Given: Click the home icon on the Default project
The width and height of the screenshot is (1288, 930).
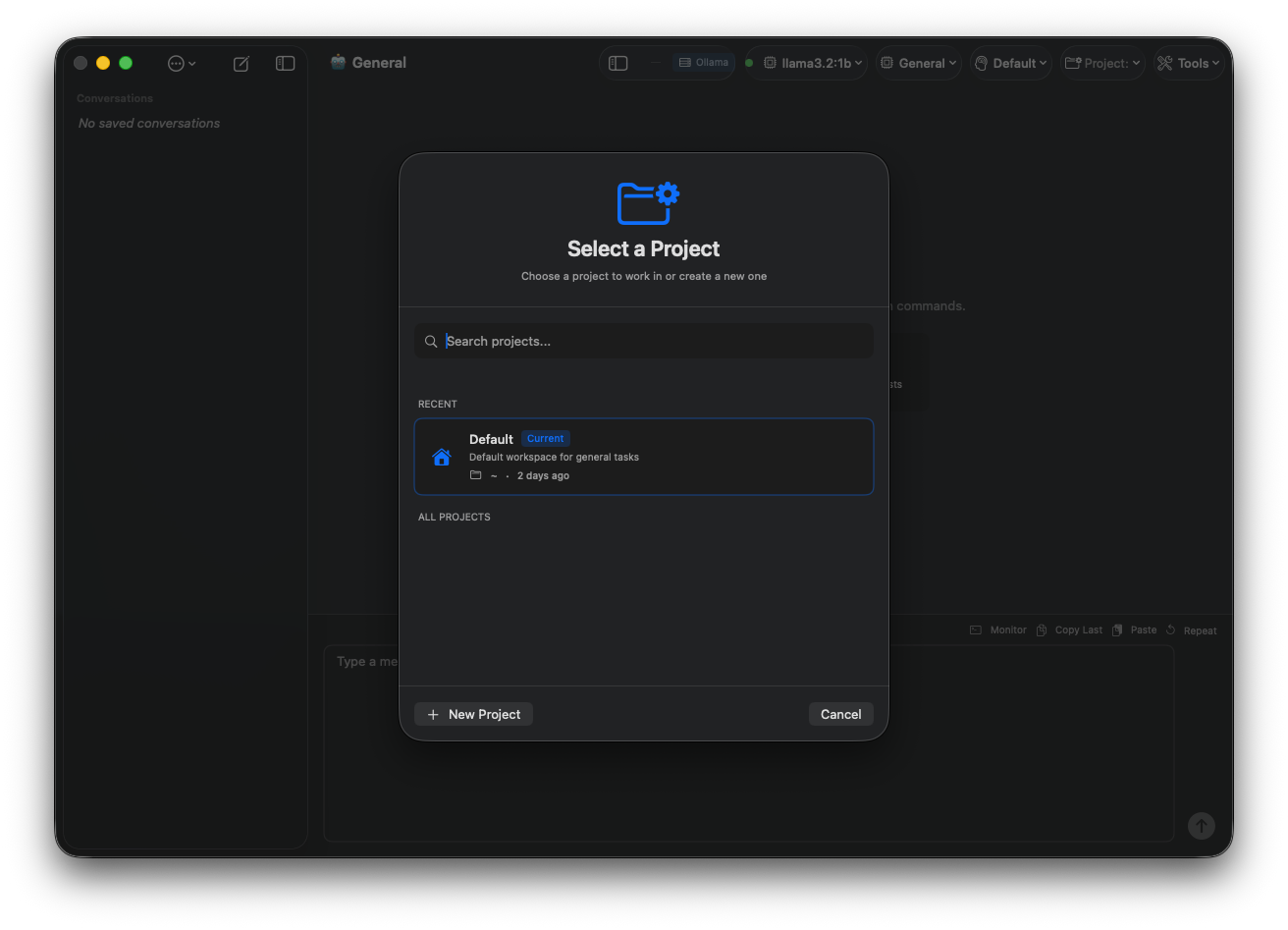Looking at the screenshot, I should click(x=441, y=456).
